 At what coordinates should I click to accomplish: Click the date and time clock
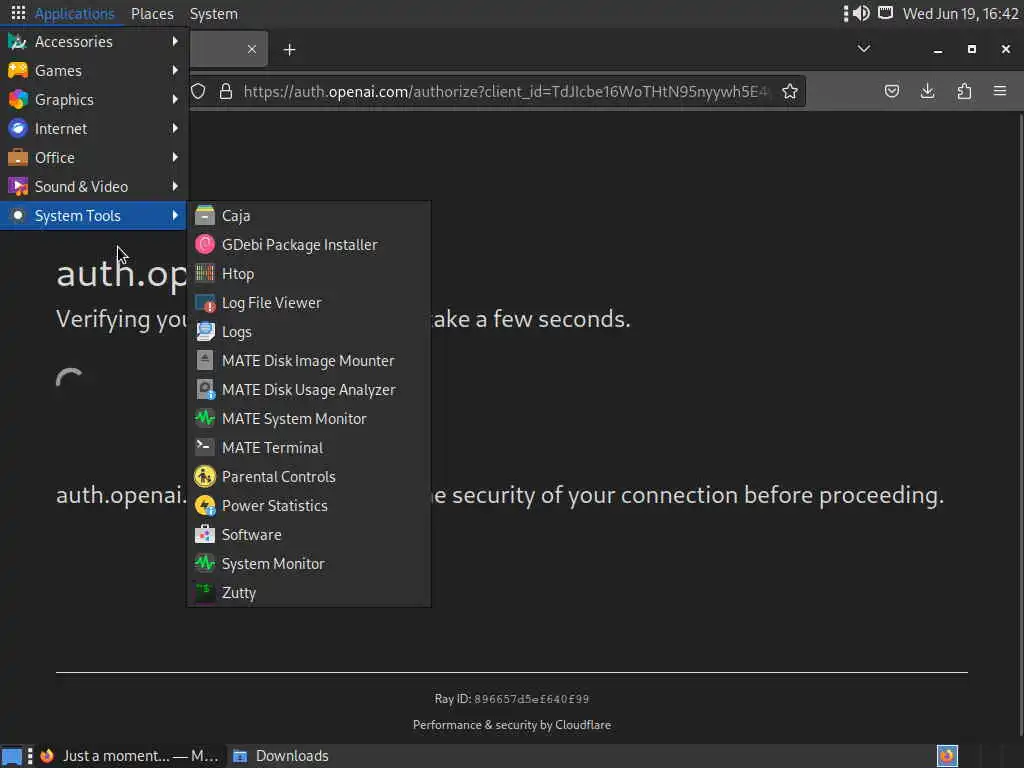(960, 14)
